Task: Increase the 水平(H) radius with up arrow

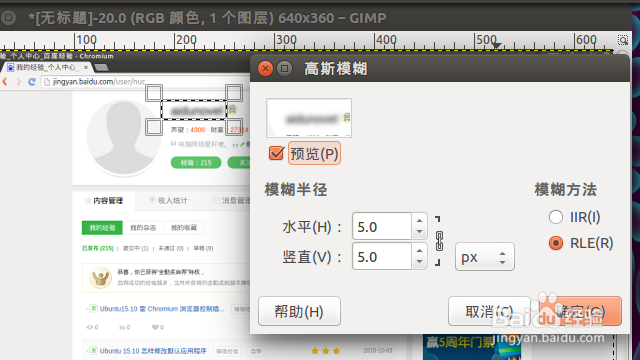Action: [x=419, y=220]
